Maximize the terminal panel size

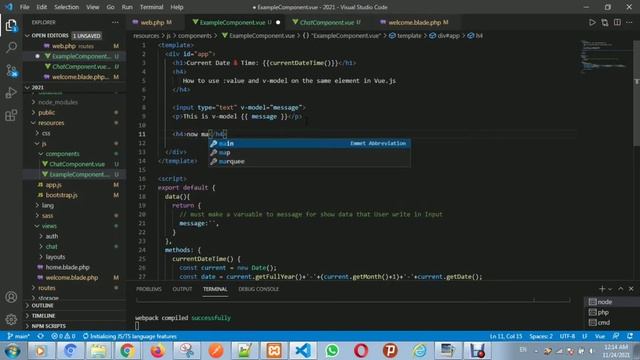(x=620, y=289)
